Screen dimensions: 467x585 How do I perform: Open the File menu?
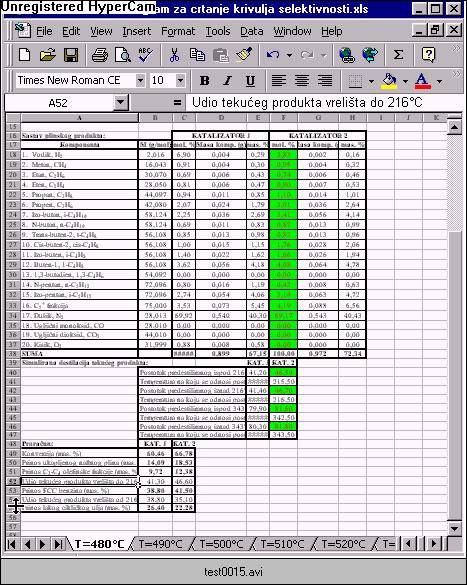click(x=44, y=31)
